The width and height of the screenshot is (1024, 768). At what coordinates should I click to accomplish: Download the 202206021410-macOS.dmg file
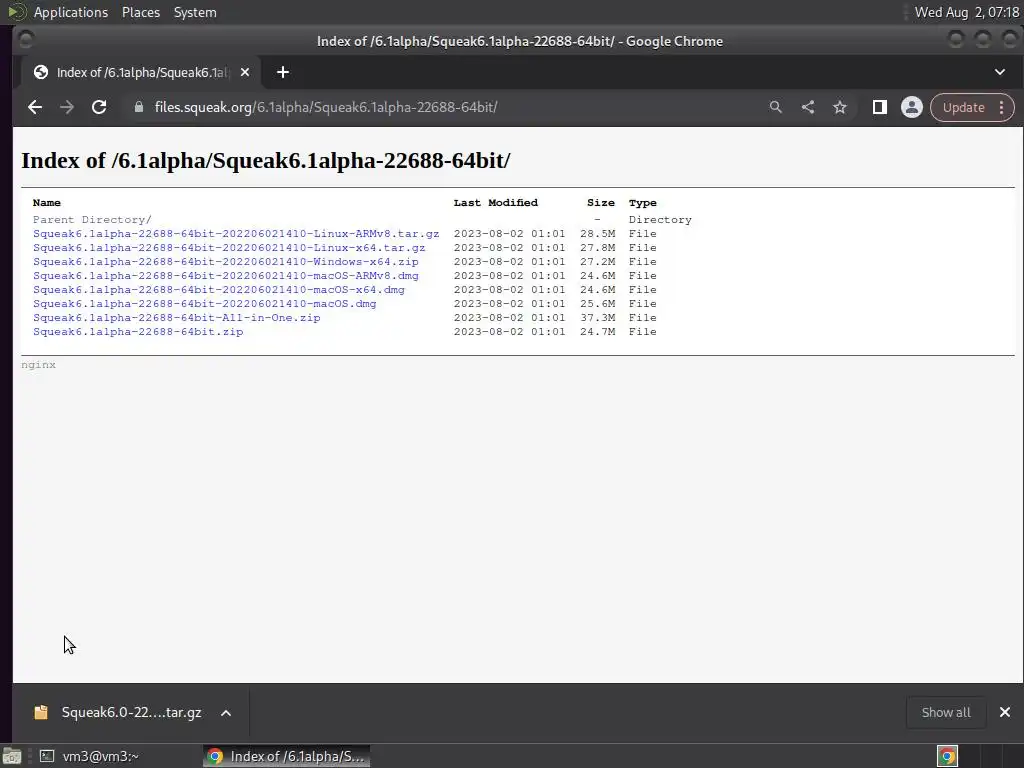204,304
